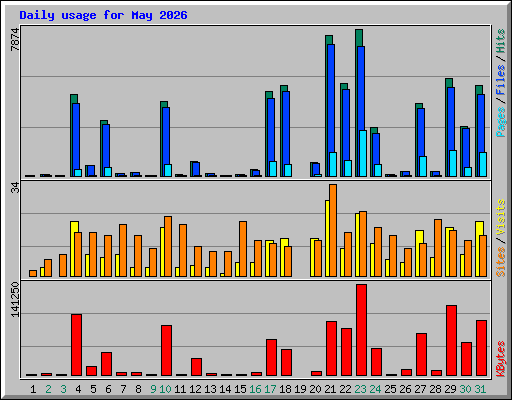Click day label 6 on the x-axis

[108, 389]
